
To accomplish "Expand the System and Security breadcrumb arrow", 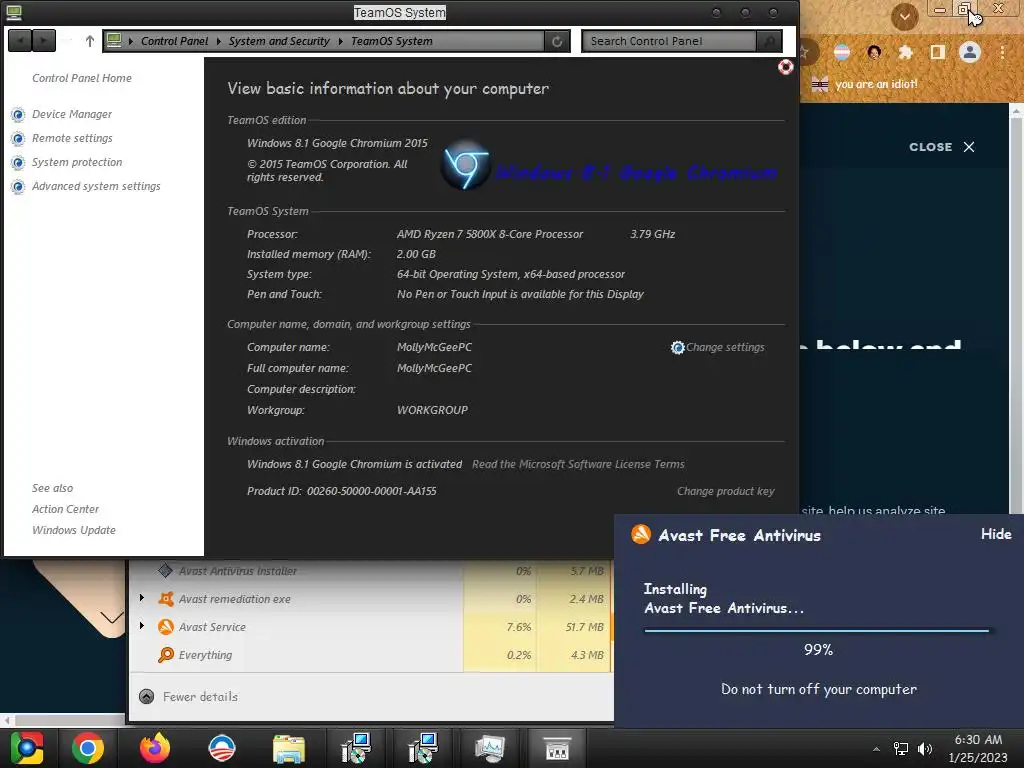I will [x=341, y=41].
